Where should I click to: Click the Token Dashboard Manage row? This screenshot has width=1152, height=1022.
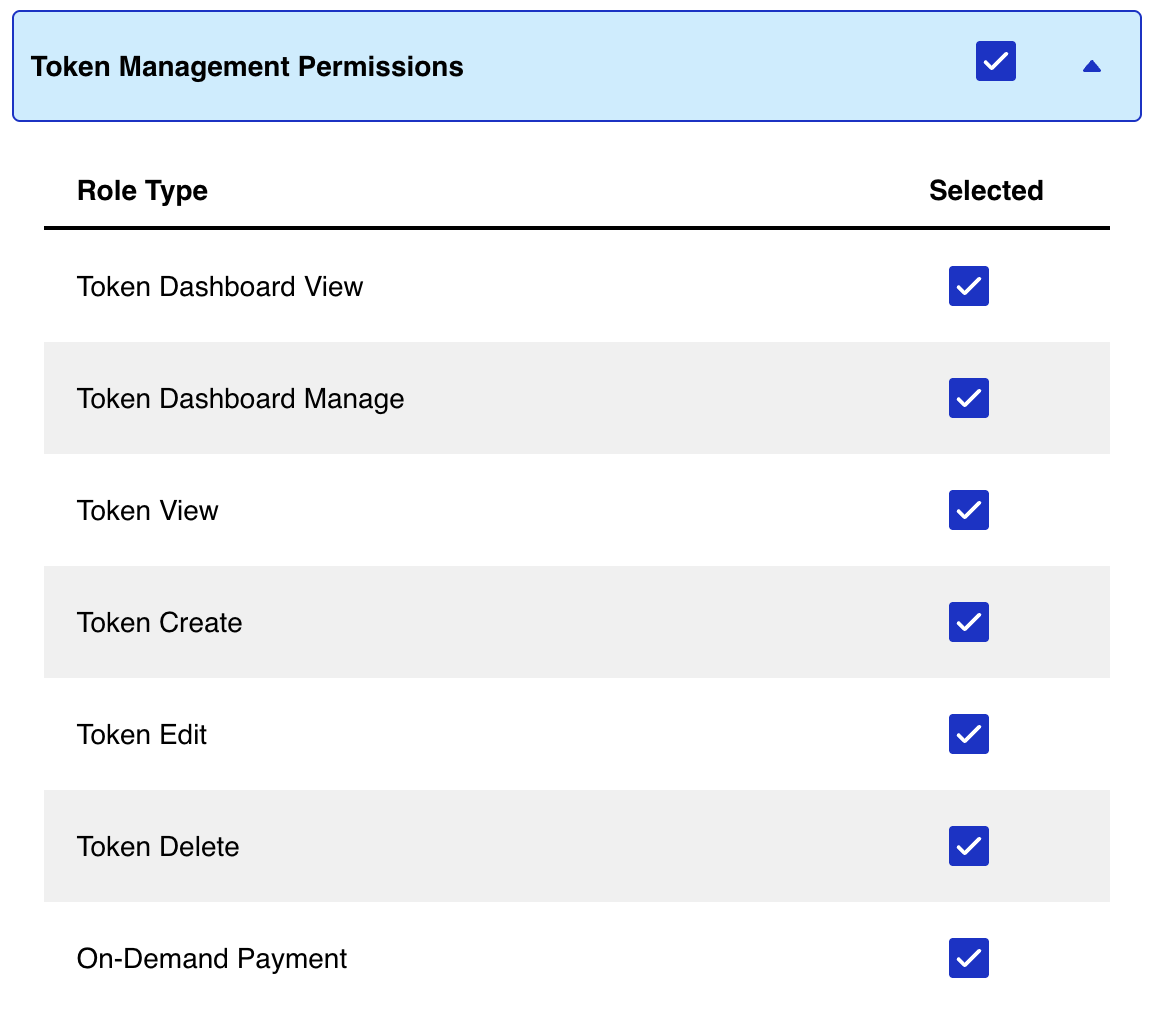(x=240, y=398)
